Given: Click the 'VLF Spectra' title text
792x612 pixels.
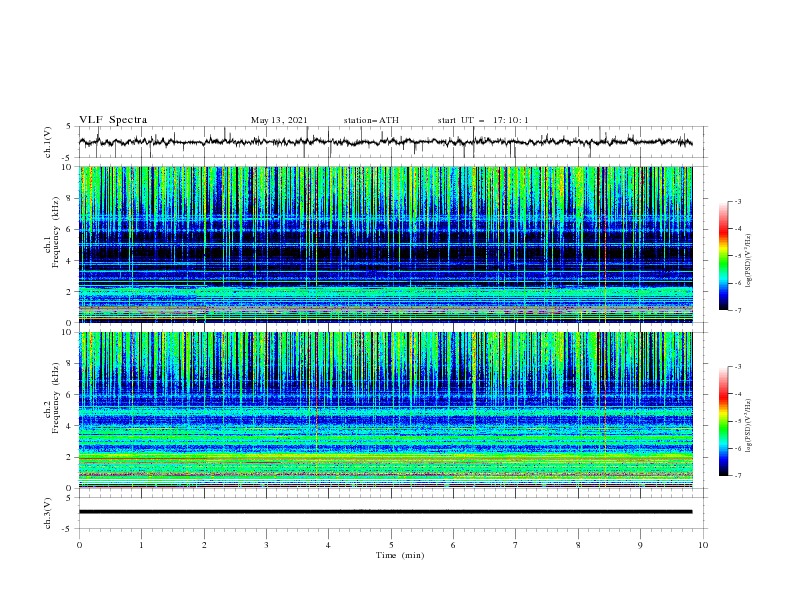Looking at the screenshot, I should (113, 120).
